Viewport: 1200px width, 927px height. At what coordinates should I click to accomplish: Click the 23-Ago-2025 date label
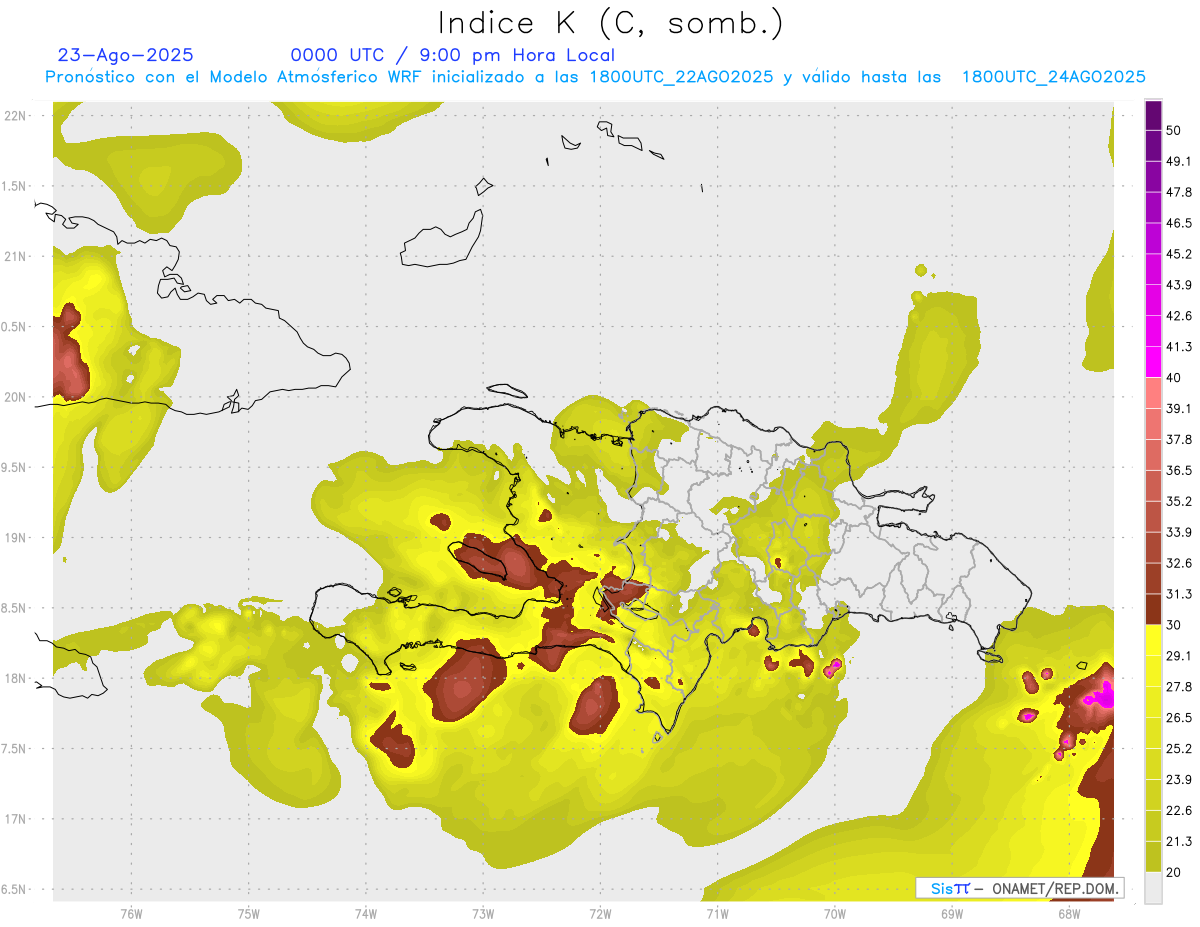click(x=125, y=55)
